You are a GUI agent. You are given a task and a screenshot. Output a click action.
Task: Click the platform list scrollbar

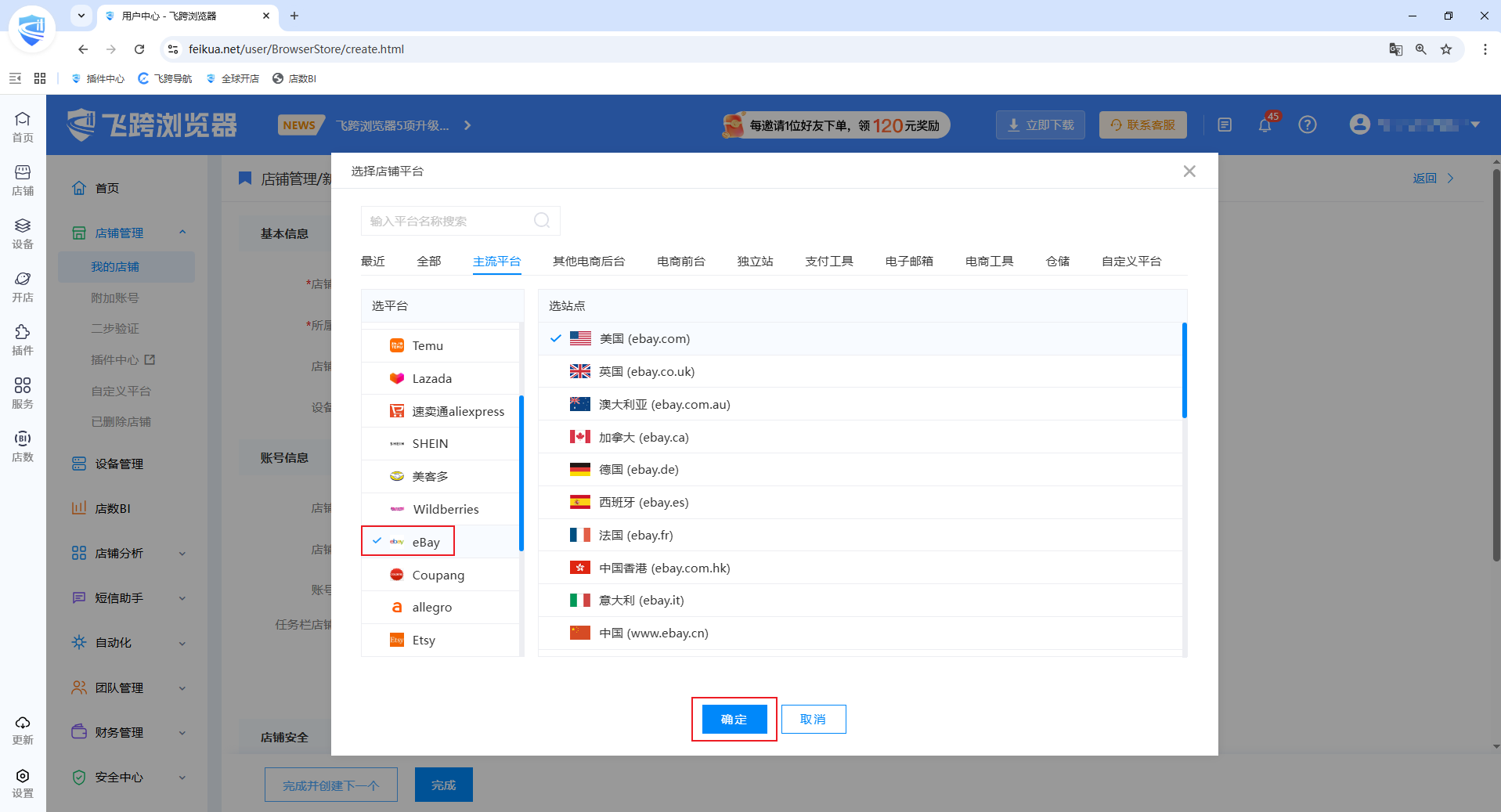click(521, 473)
